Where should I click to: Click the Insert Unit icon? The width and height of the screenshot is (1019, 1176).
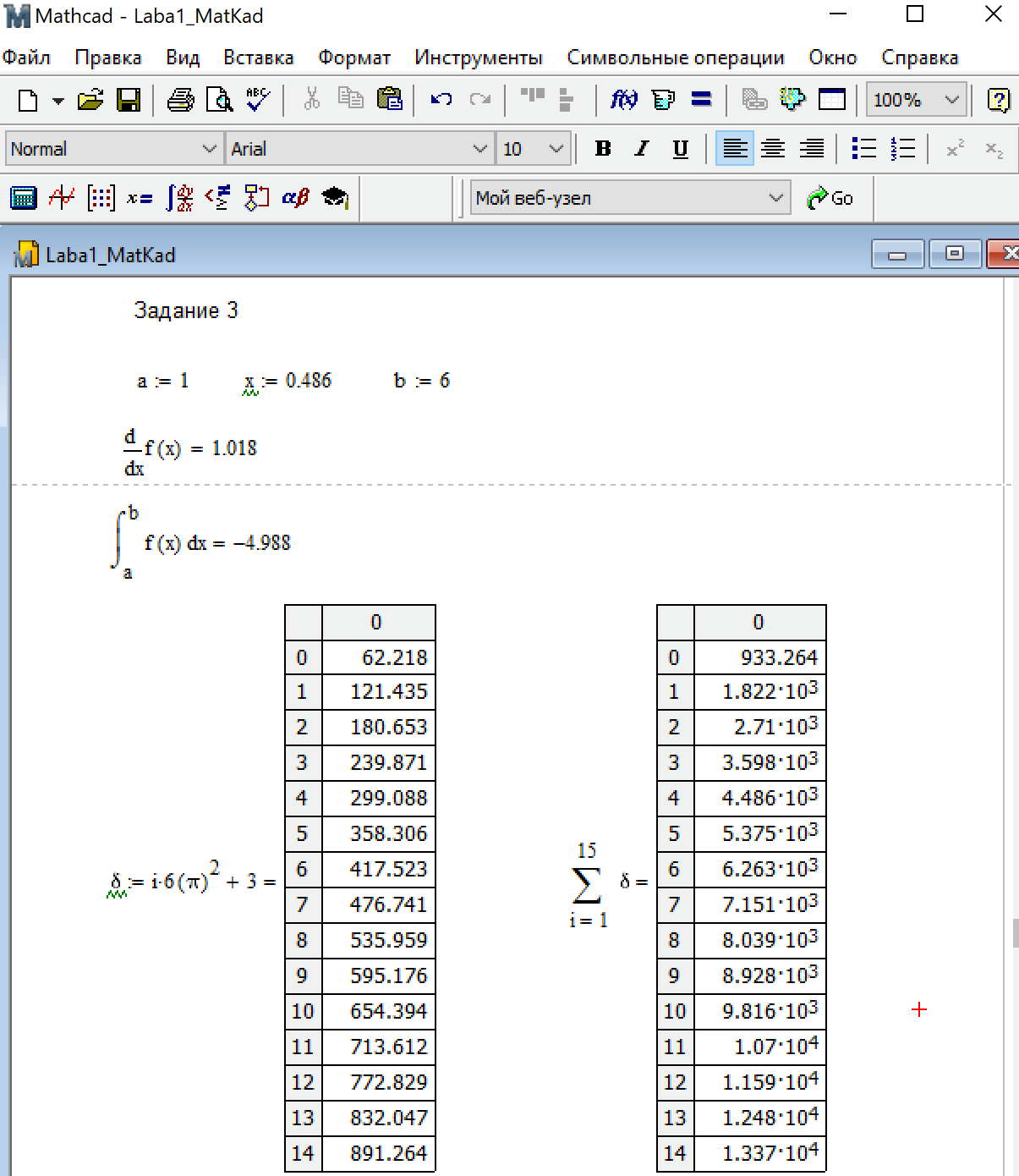(663, 100)
